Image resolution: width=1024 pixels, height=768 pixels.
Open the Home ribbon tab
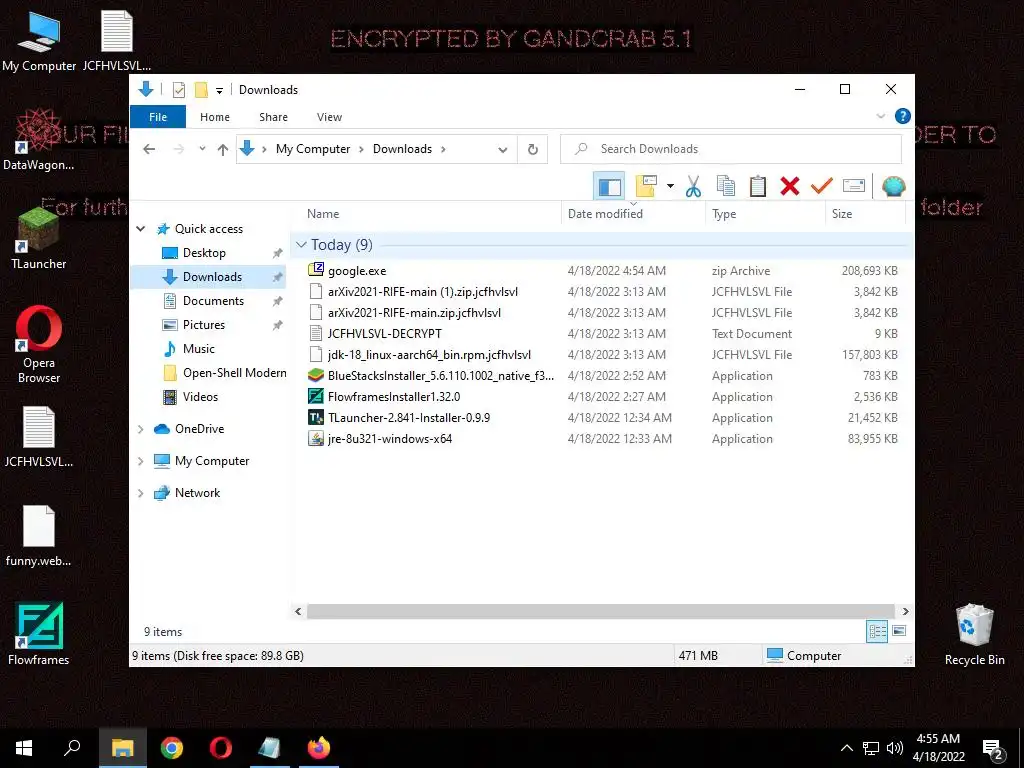coord(215,117)
